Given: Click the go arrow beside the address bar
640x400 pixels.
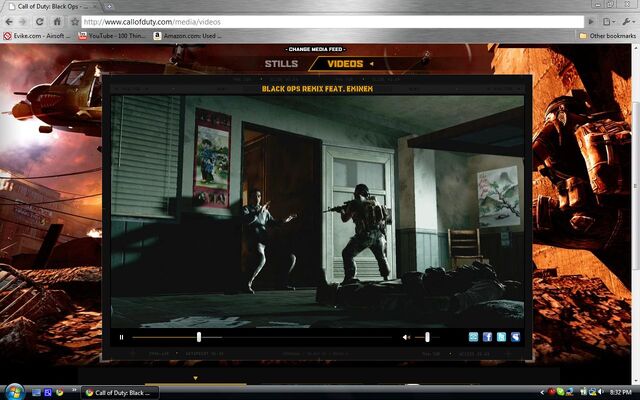Looking at the screenshot, I should (591, 22).
